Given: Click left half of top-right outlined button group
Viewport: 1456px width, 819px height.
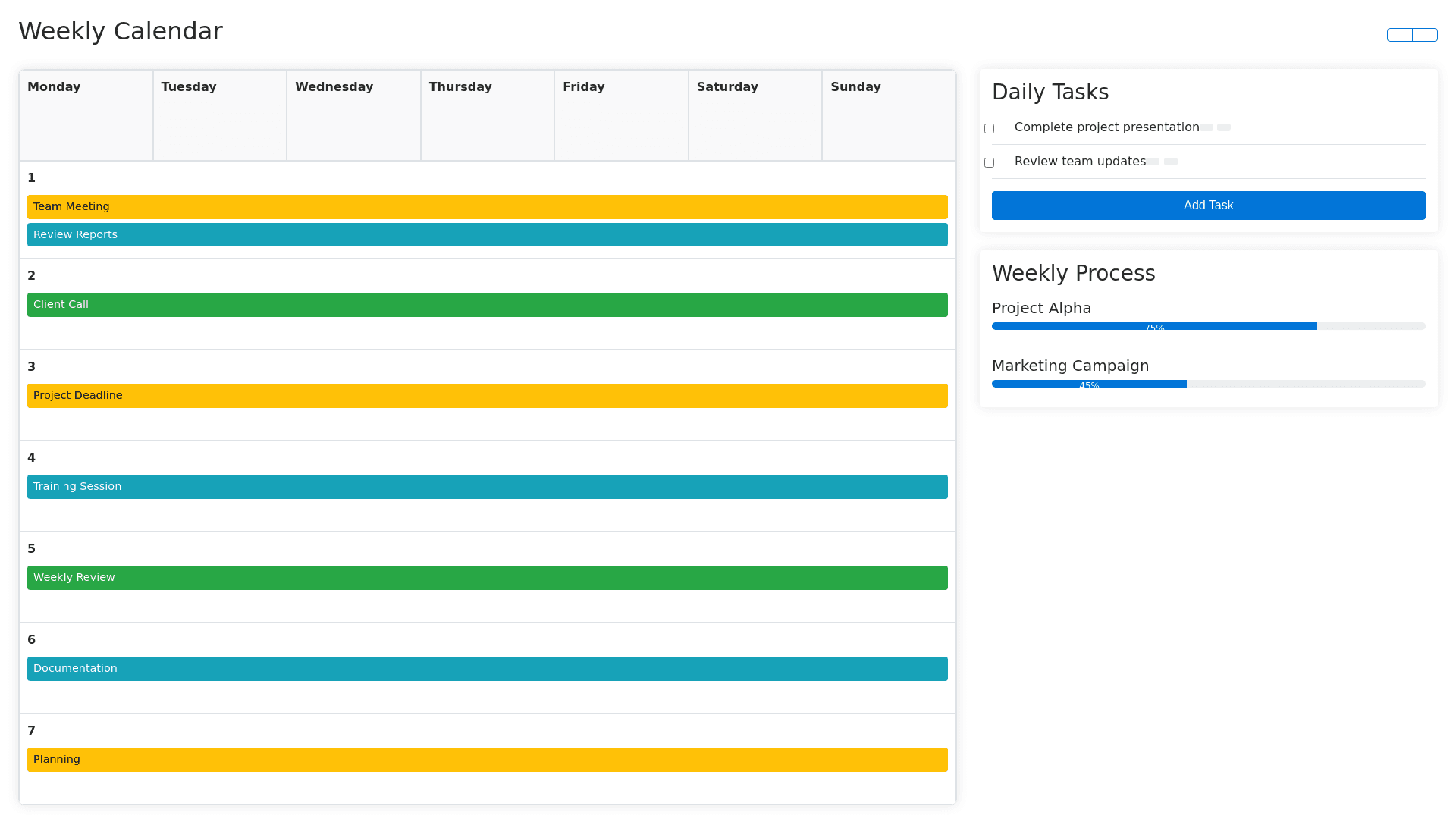Looking at the screenshot, I should [x=1400, y=35].
